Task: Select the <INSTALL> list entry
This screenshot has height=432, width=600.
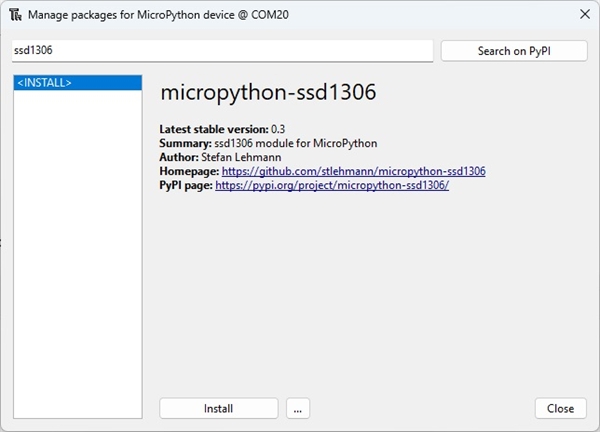Action: (x=78, y=83)
